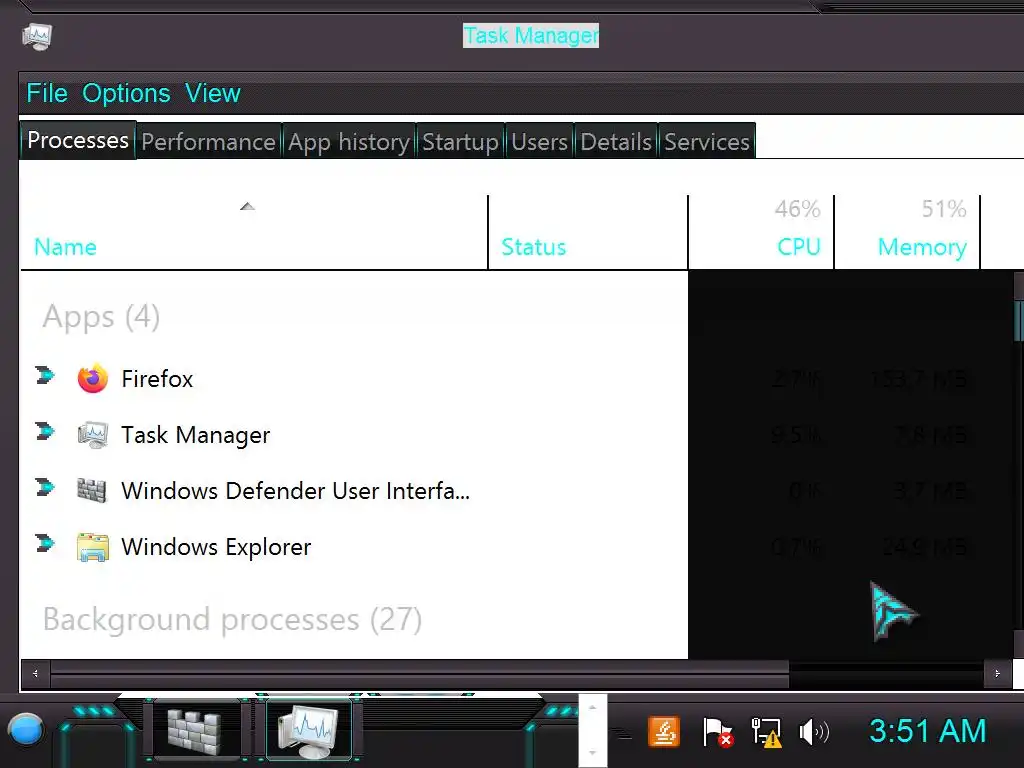Open the Options menu

point(126,93)
